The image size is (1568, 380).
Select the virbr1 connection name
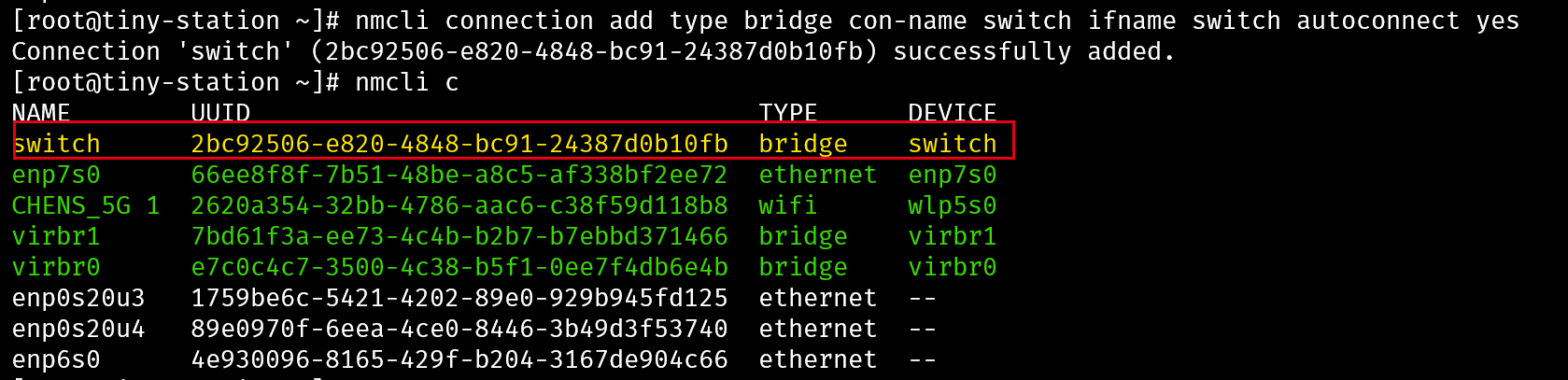[56, 236]
